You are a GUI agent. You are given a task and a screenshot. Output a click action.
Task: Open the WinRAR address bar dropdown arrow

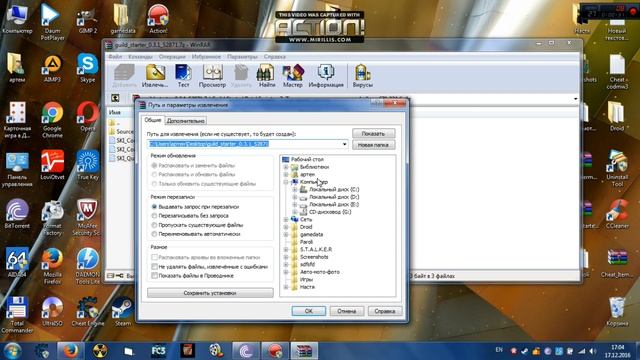pyautogui.click(x=576, y=98)
